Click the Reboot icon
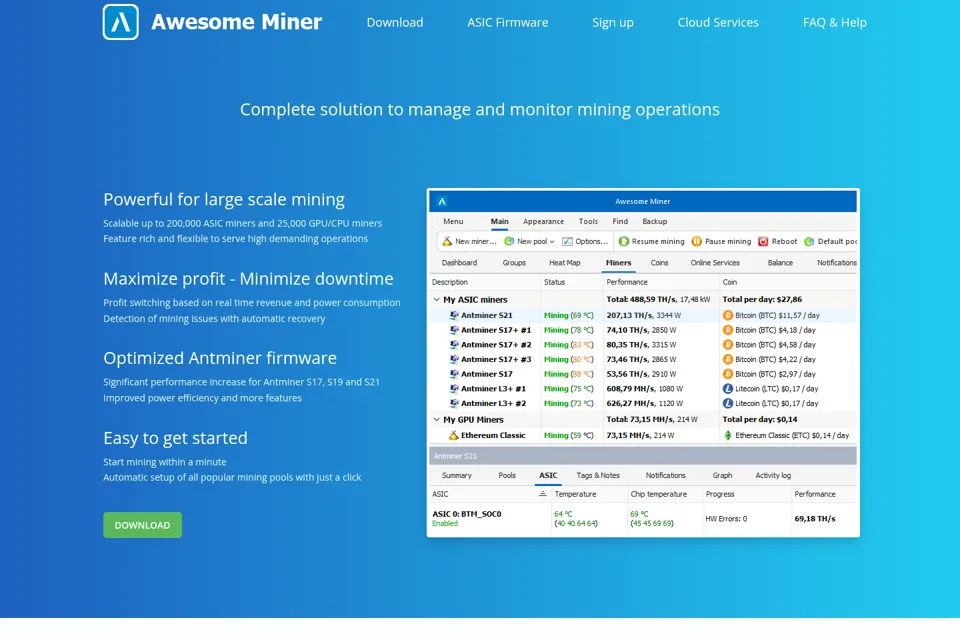This screenshot has height=640, width=960. click(763, 241)
